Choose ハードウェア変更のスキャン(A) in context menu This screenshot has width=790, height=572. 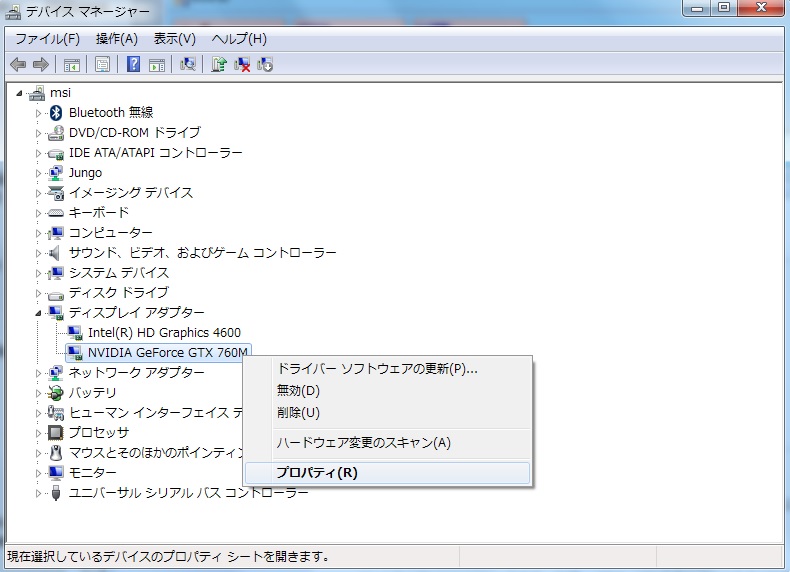(x=364, y=442)
